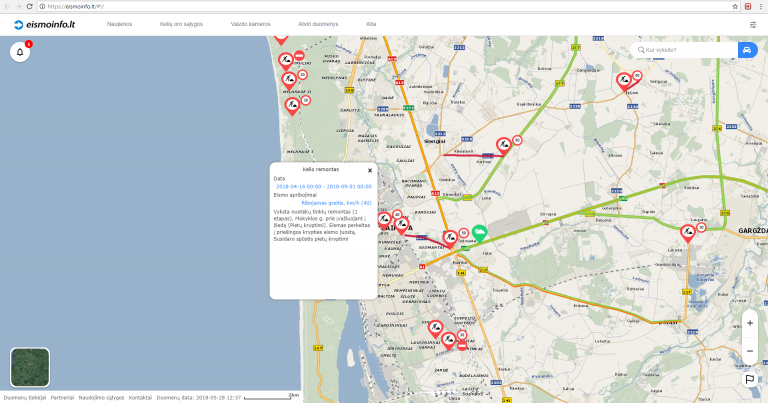Open the notifications bell with red badge
The width and height of the screenshot is (768, 403).
(20, 52)
